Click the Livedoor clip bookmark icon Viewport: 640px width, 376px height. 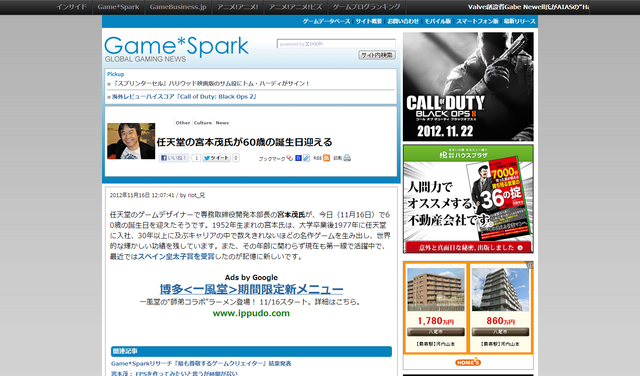(x=307, y=158)
